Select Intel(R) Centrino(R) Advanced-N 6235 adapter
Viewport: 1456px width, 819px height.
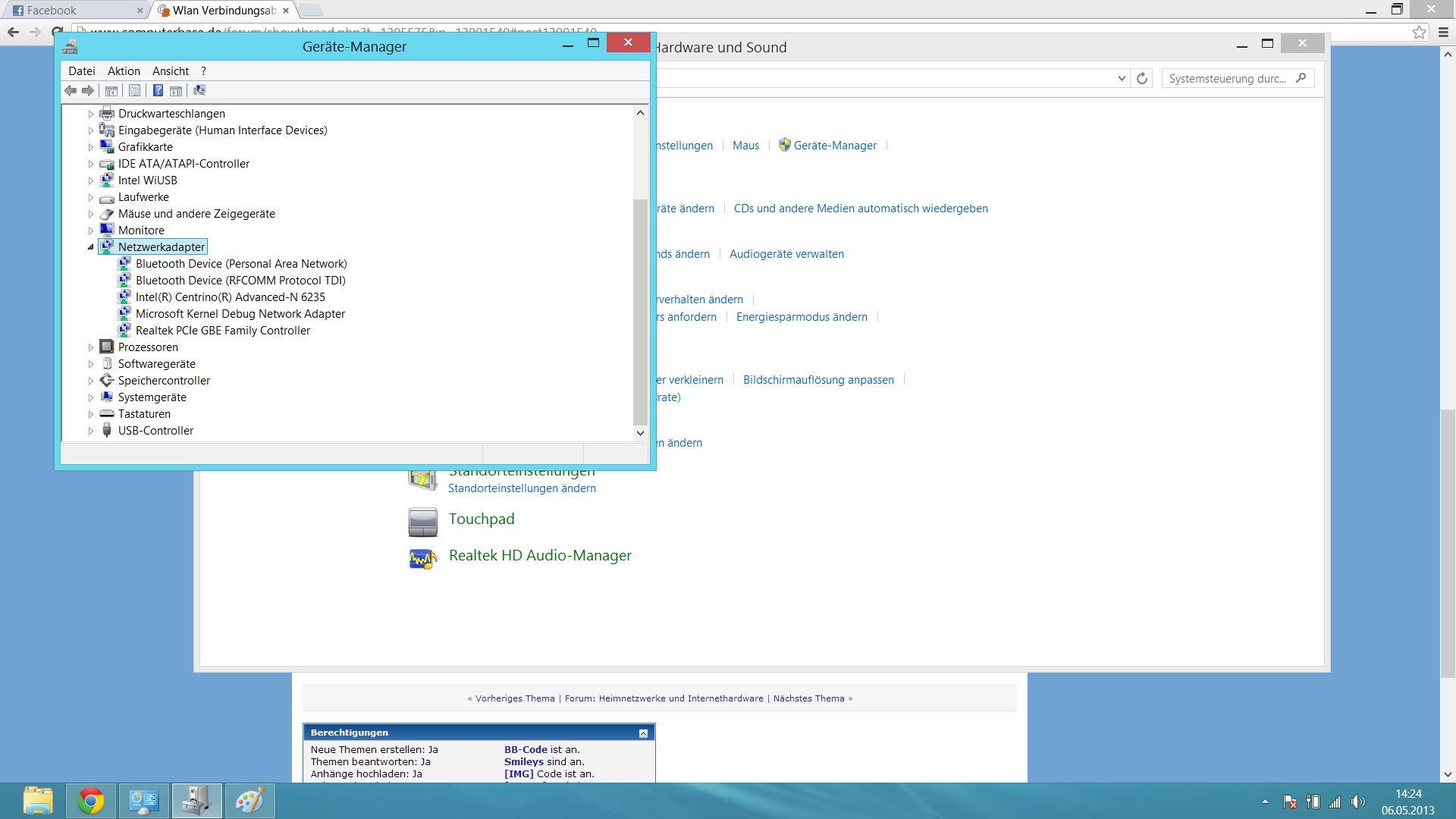click(x=231, y=297)
